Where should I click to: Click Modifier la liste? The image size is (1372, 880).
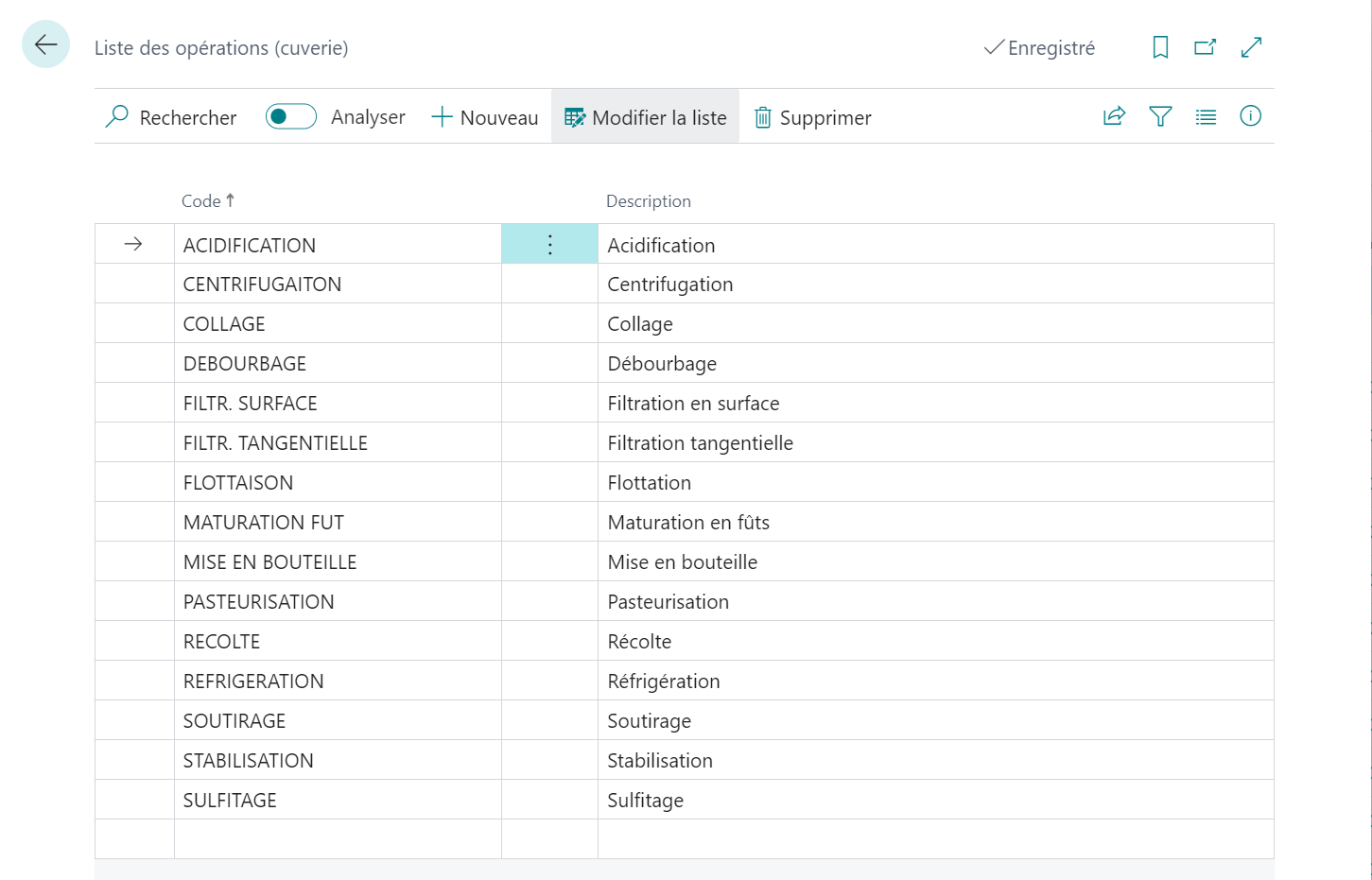pyautogui.click(x=646, y=117)
